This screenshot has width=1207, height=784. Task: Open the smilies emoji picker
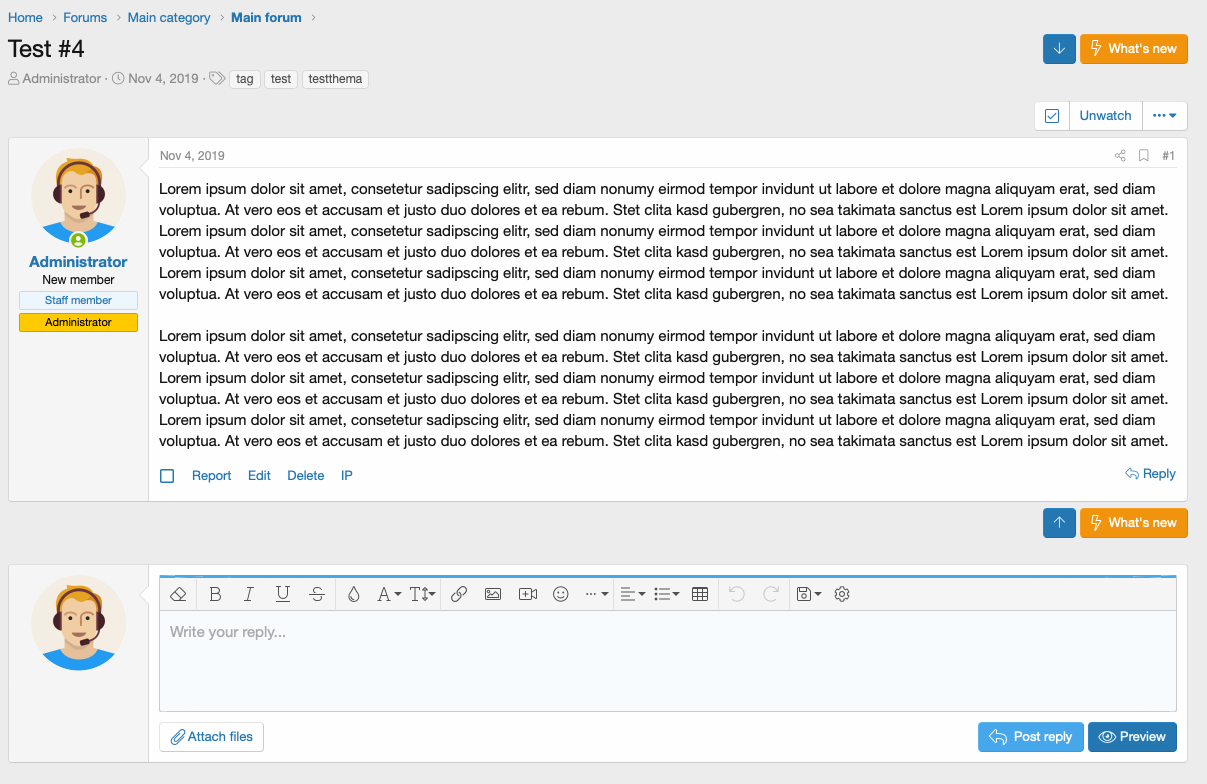click(x=561, y=594)
